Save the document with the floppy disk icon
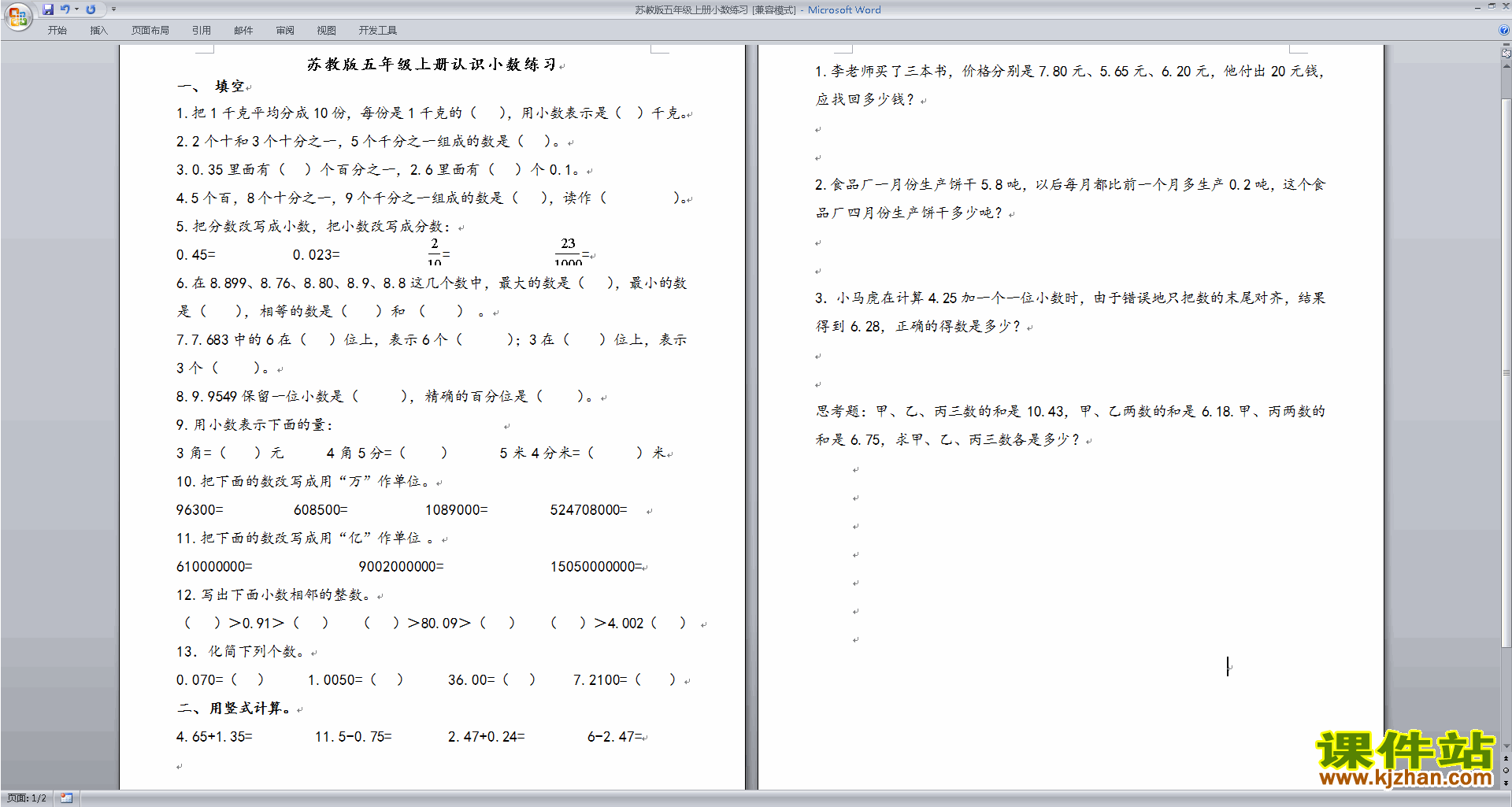This screenshot has width=1512, height=807. point(48,9)
